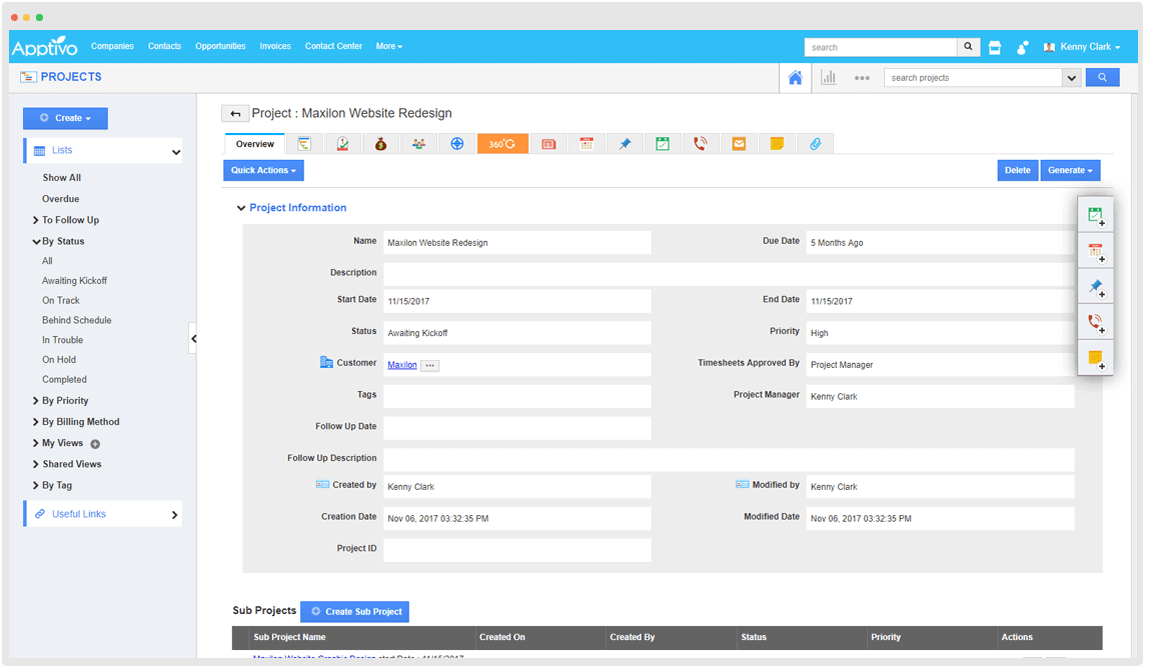Open the 360° view tab
The width and height of the screenshot is (1150, 670).
[x=502, y=144]
